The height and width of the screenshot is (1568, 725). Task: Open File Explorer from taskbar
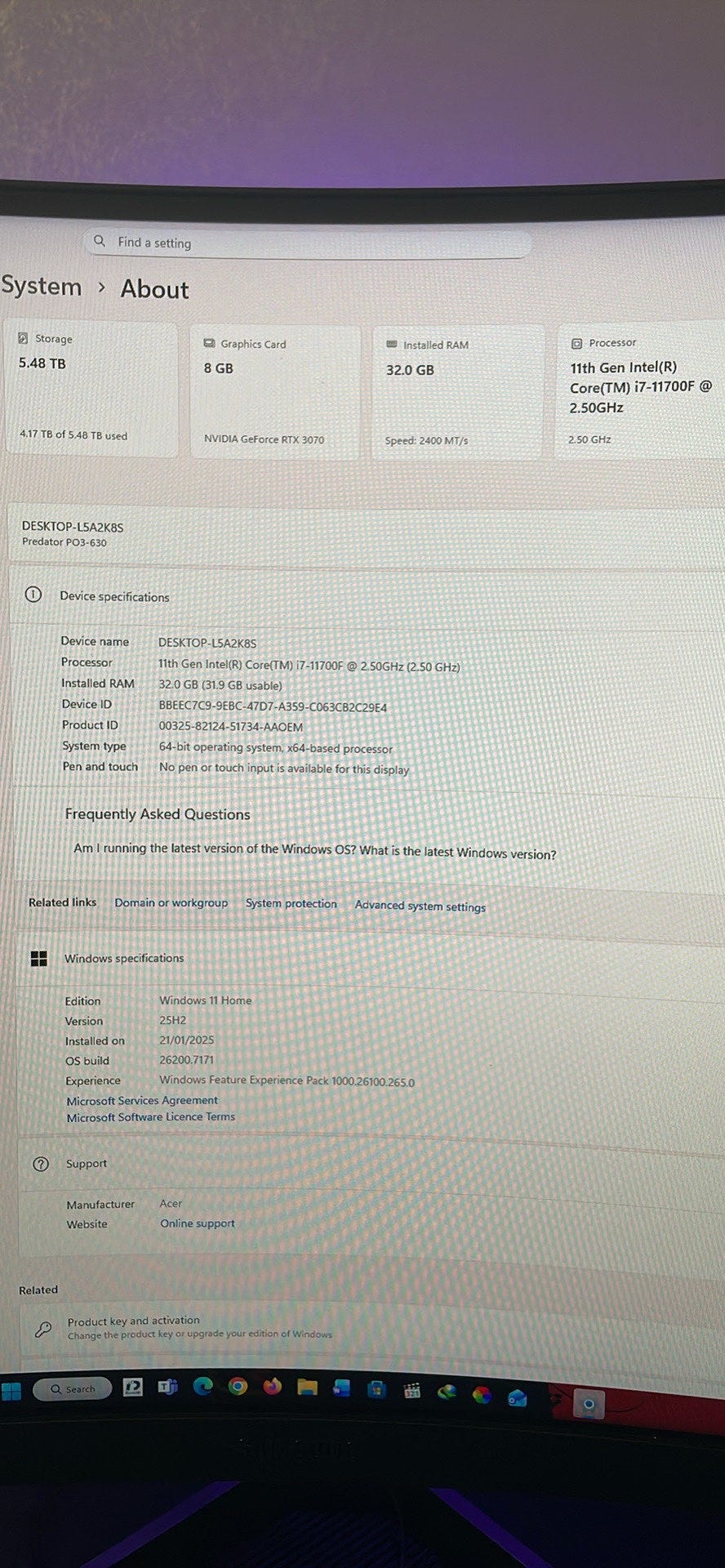click(x=307, y=1387)
